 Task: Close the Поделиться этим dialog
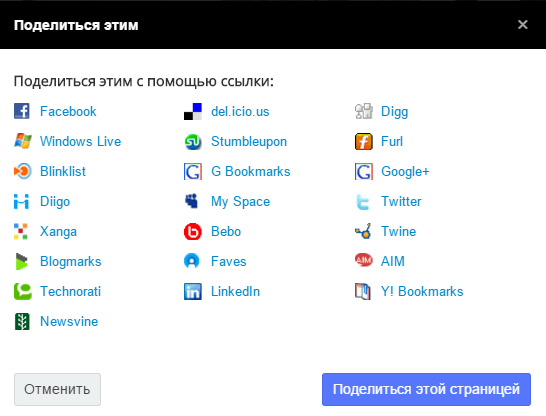(x=523, y=25)
